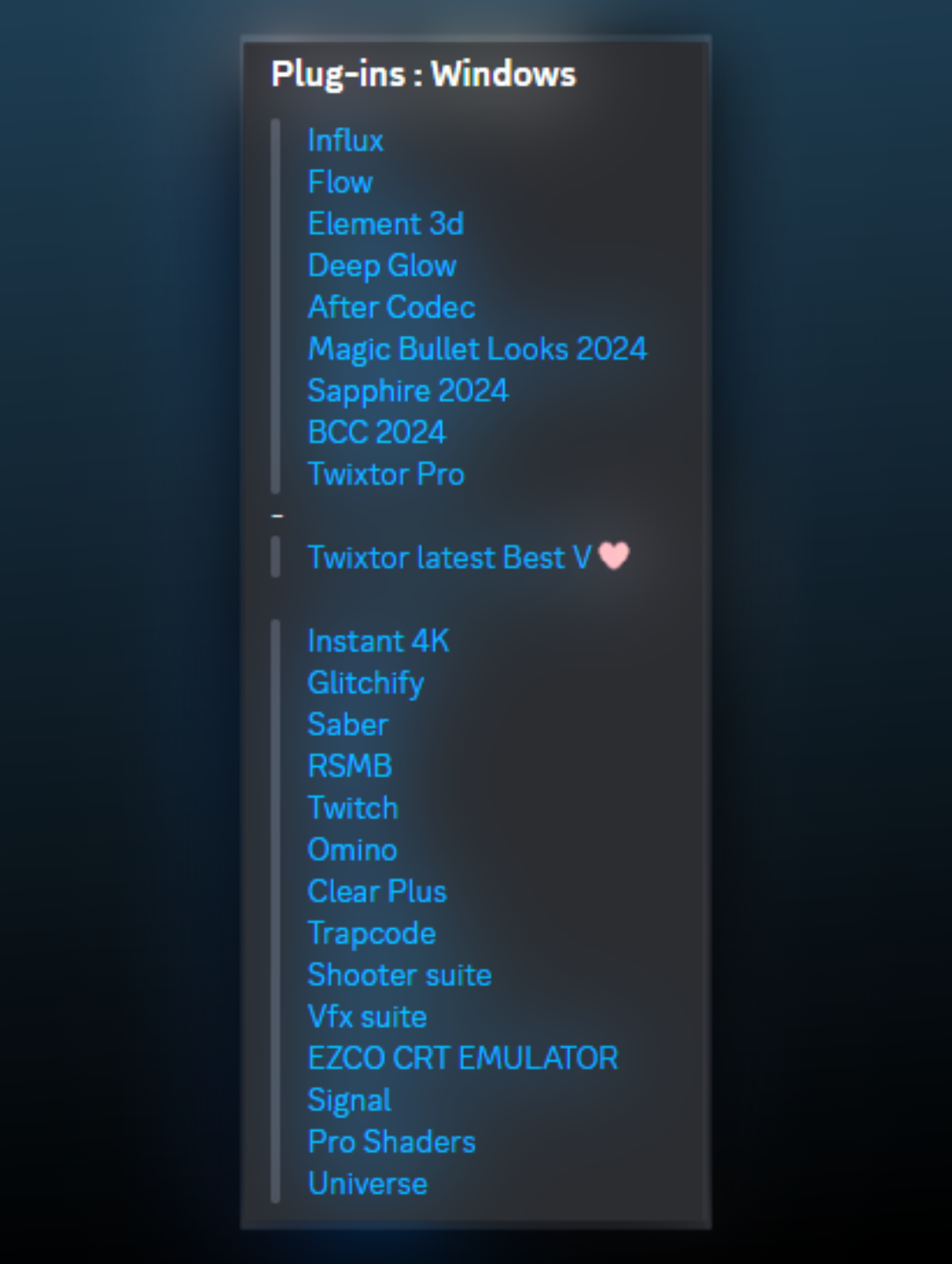
Task: Open the Influx plug-in link
Action: pos(346,140)
